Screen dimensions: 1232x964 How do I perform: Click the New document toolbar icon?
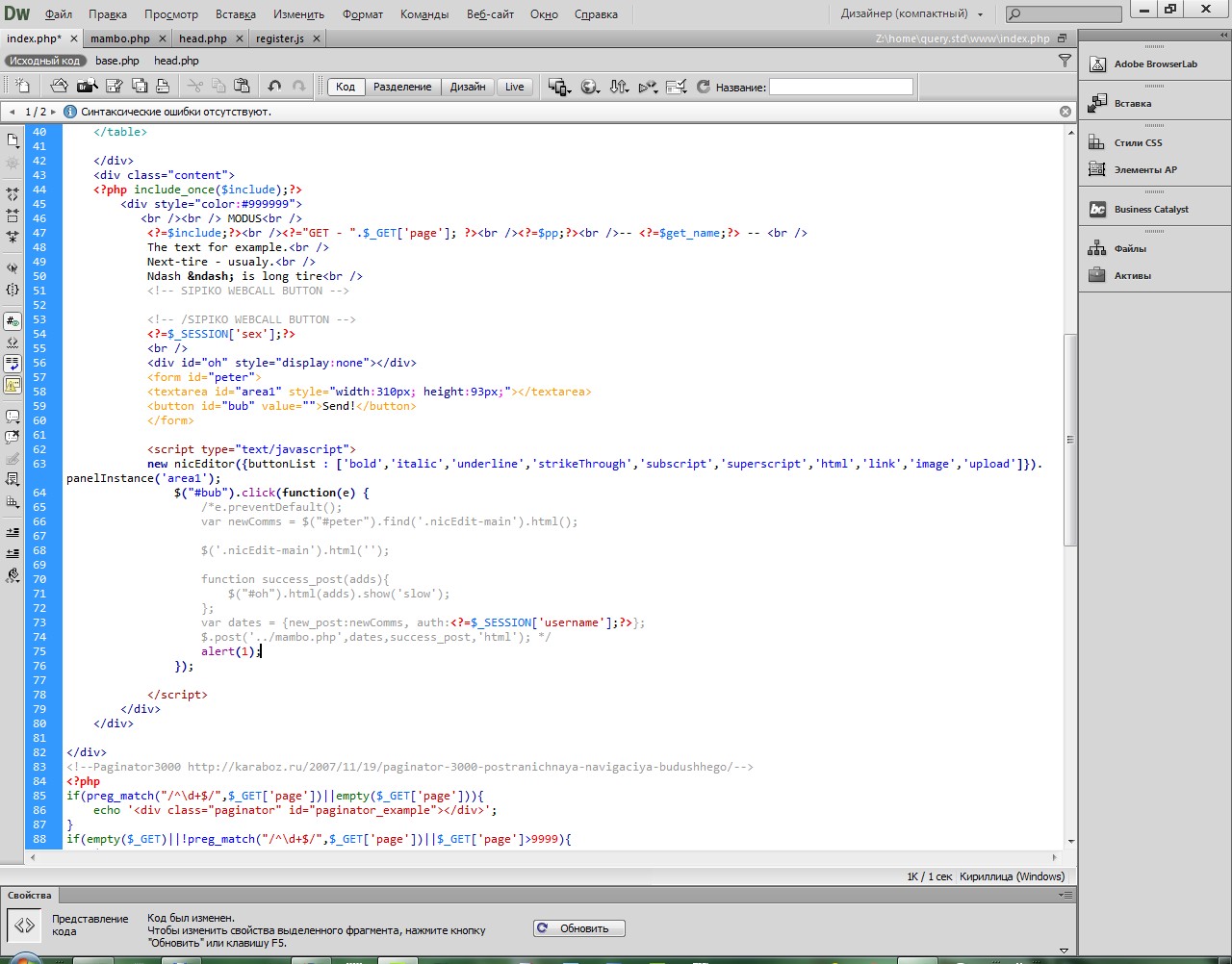(22, 86)
